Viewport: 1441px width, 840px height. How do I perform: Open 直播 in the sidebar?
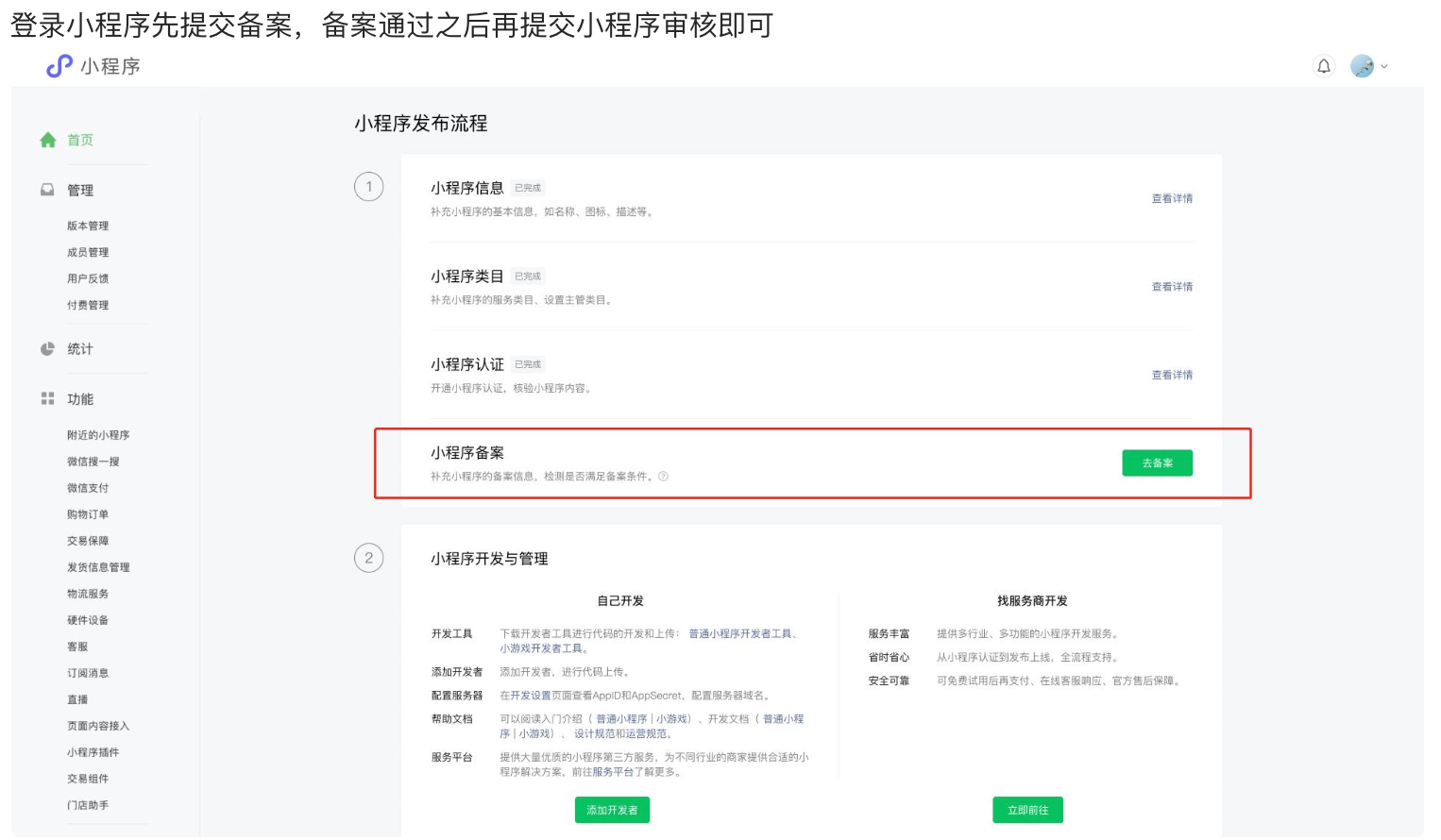77,699
